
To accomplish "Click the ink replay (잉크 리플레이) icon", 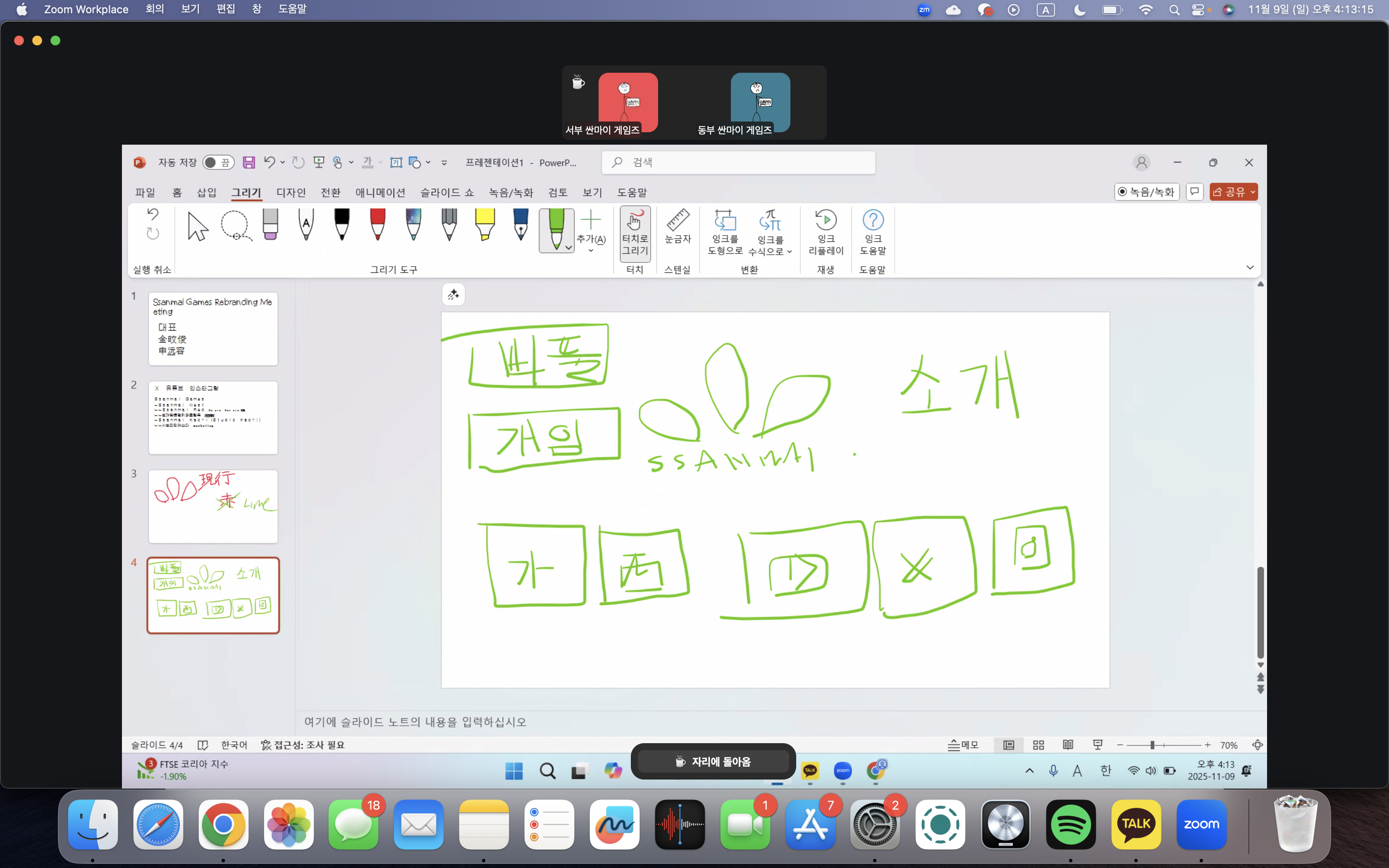I will pyautogui.click(x=826, y=220).
